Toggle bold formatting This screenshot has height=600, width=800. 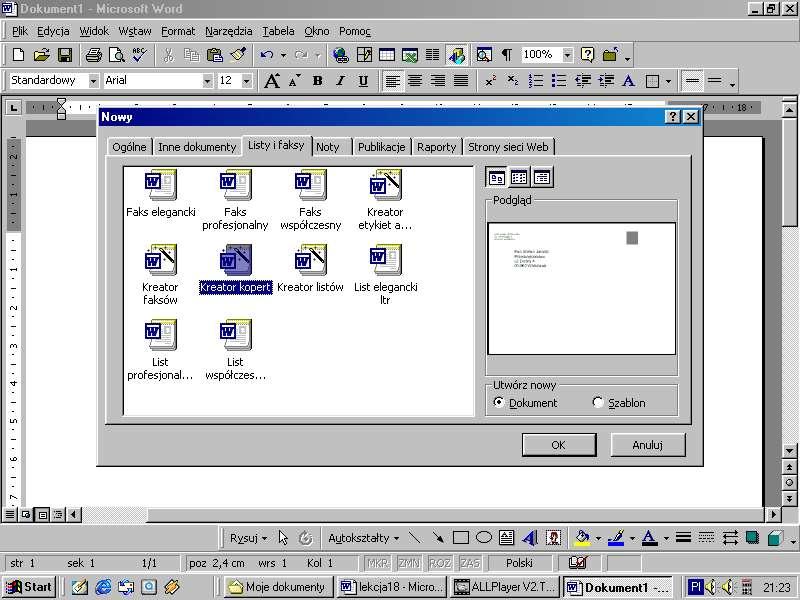[x=317, y=81]
